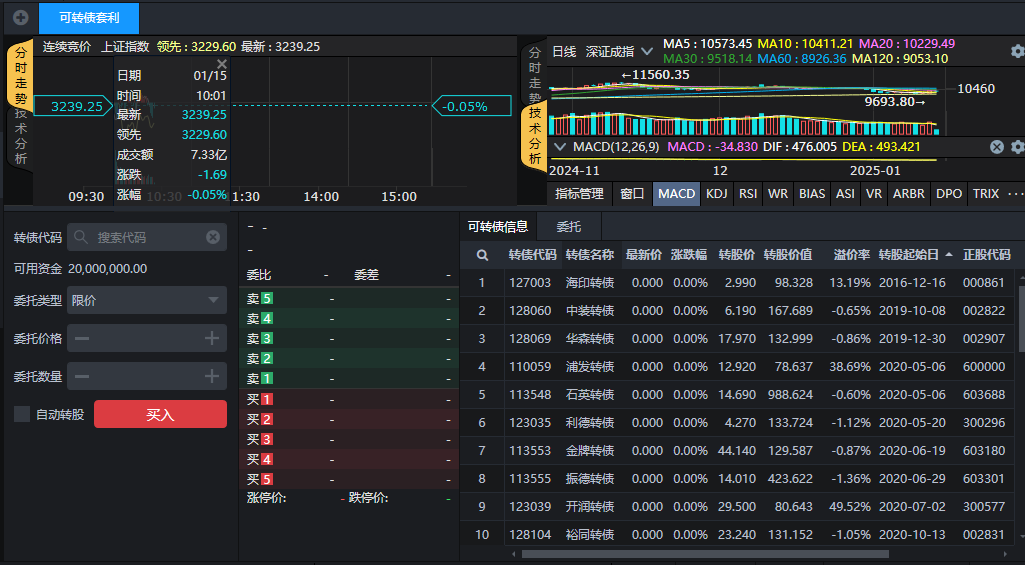
Task: Select WR indicator
Action: pyautogui.click(x=778, y=194)
